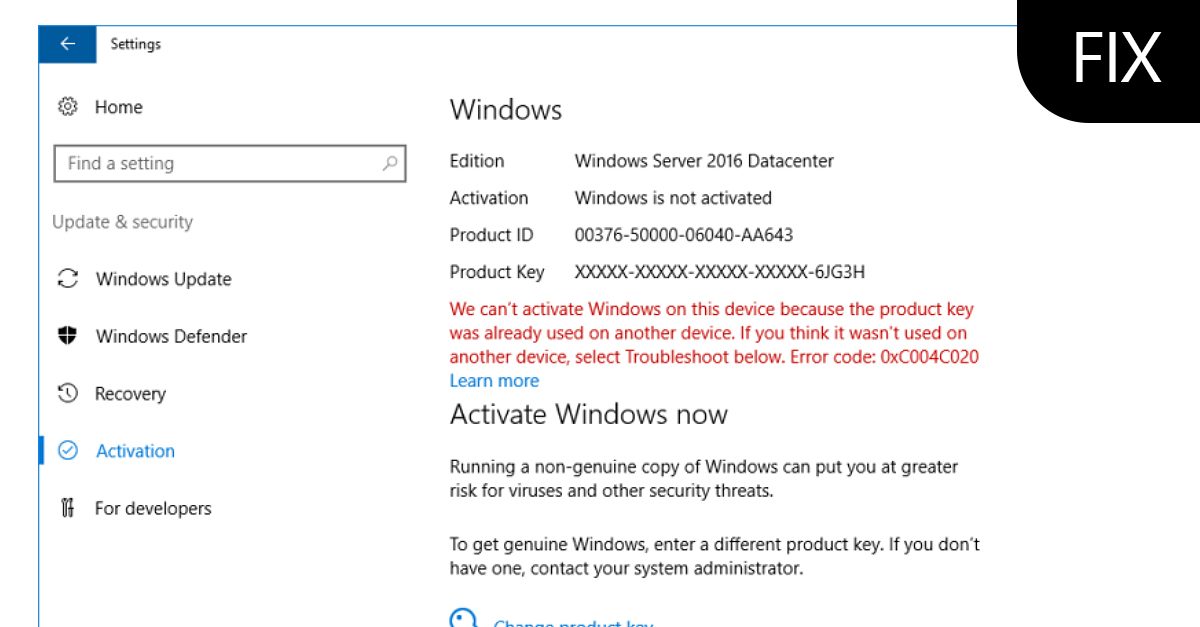
Task: Select For developers in the sidebar
Action: pos(153,508)
